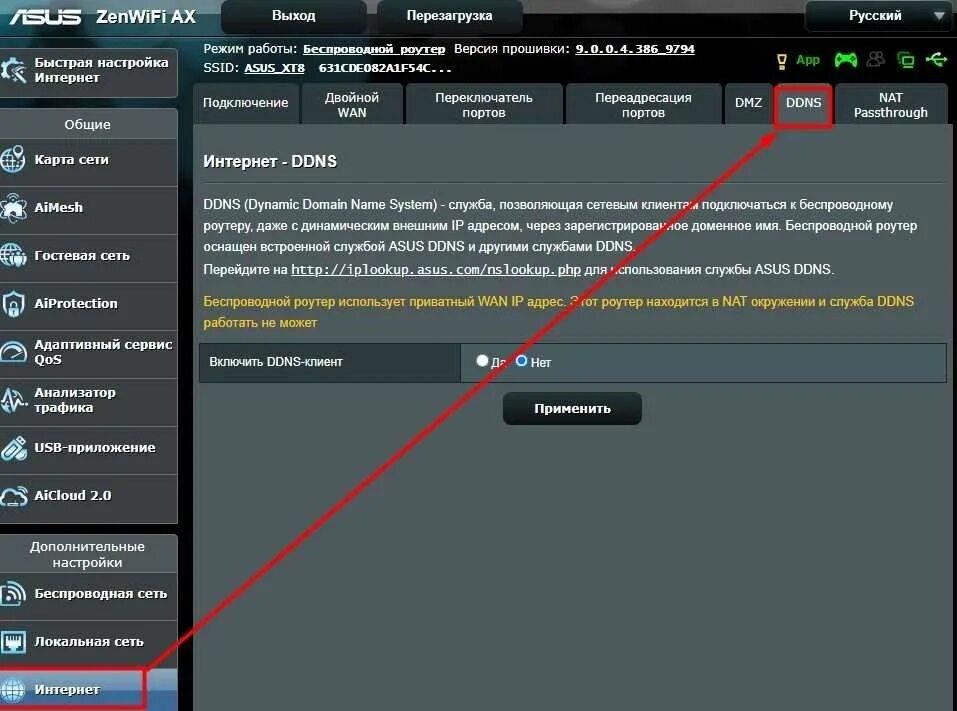Image resolution: width=957 pixels, height=711 pixels.
Task: Open the Русский language dropdown
Action: tap(879, 16)
